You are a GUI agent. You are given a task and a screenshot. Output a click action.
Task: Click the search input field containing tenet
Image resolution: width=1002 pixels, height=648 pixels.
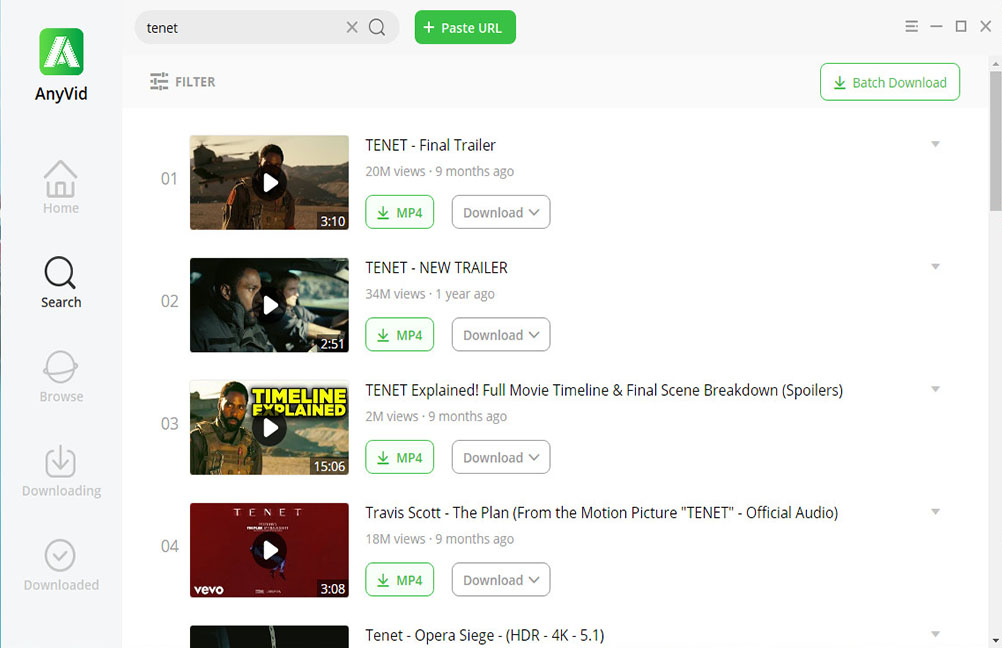pos(240,28)
